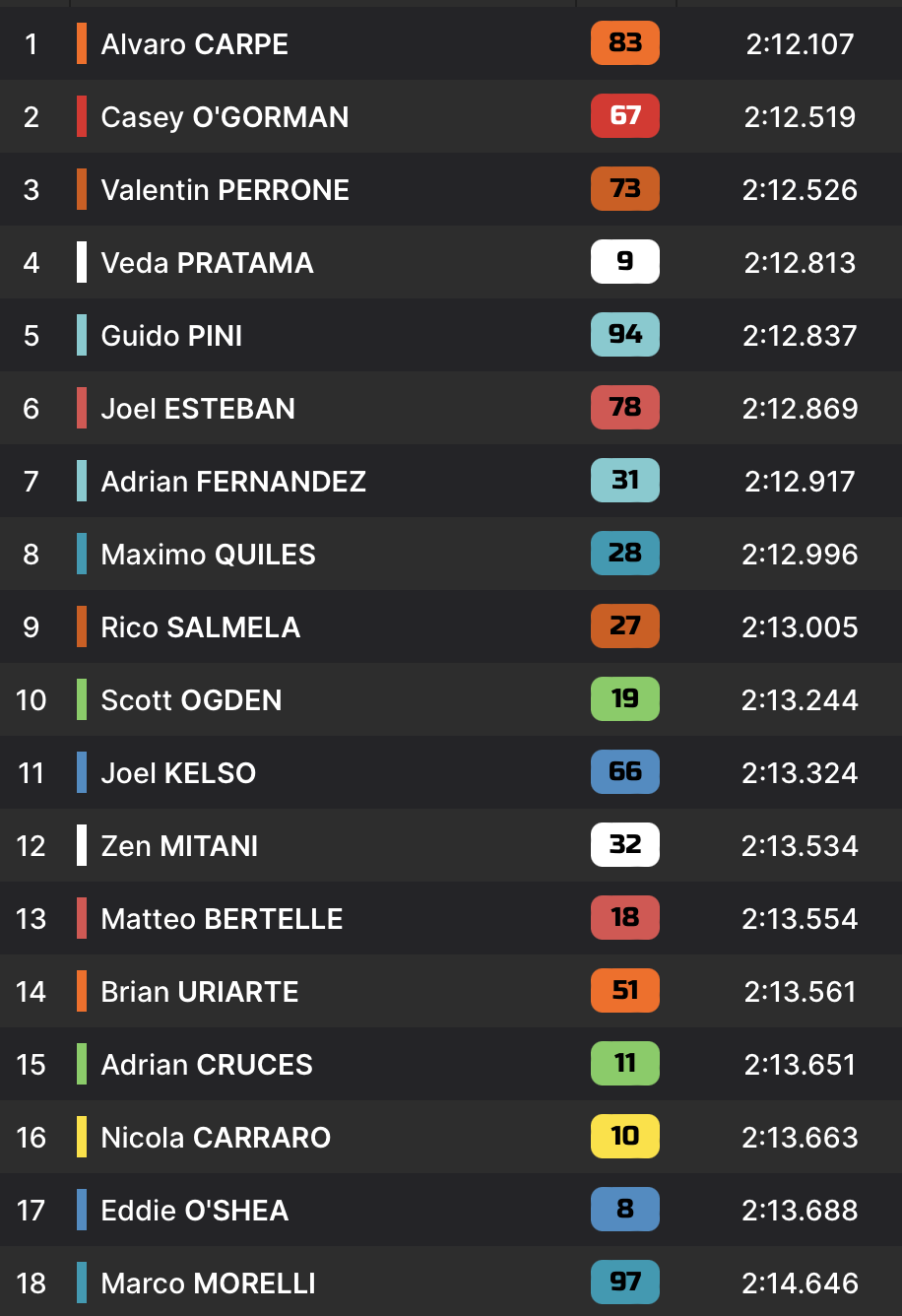Click Alvaro CARPE's number 83 badge

pyautogui.click(x=624, y=43)
